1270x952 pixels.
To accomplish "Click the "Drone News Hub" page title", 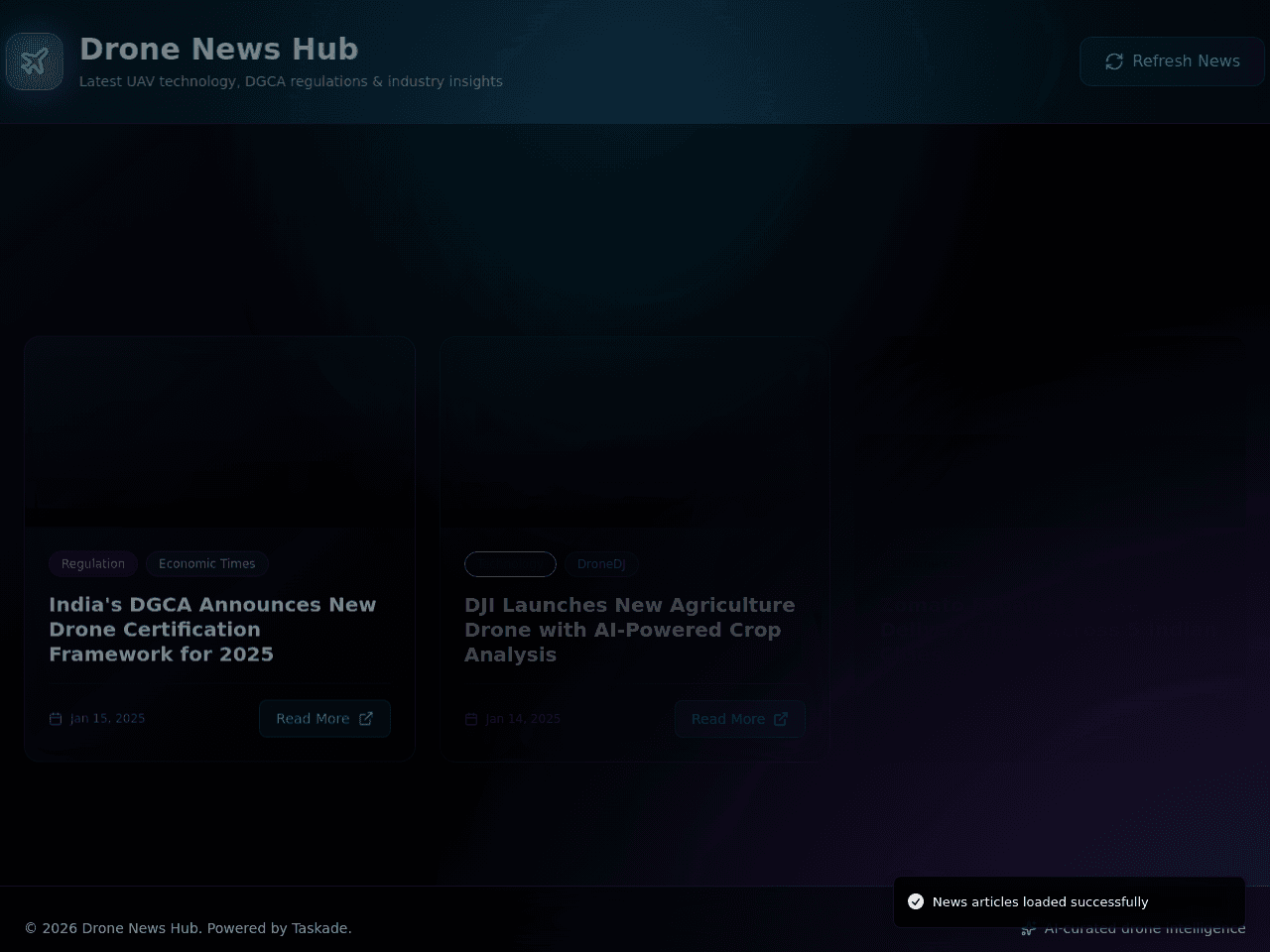I will coord(218,49).
